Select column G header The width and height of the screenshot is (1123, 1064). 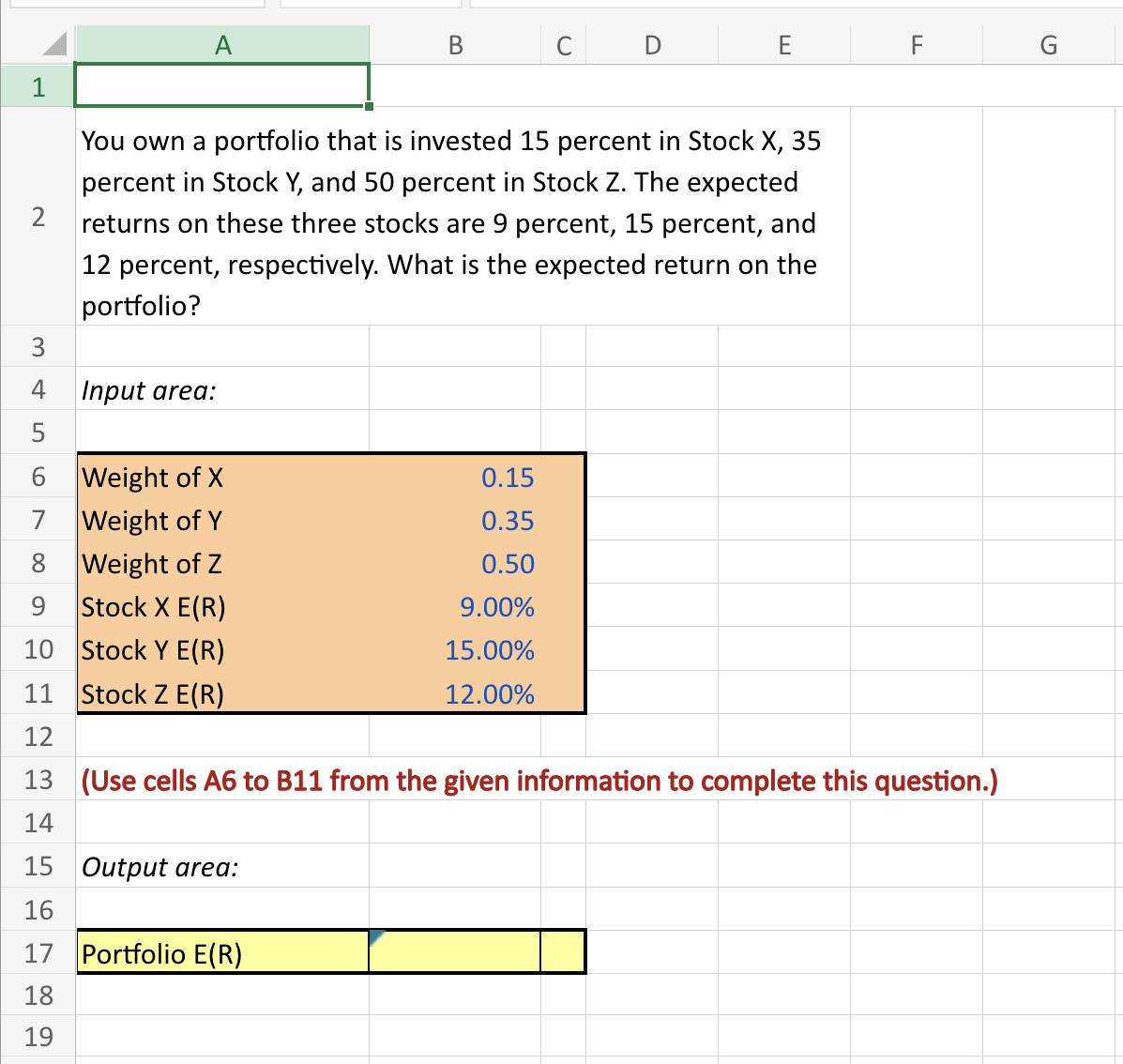pyautogui.click(x=1048, y=44)
